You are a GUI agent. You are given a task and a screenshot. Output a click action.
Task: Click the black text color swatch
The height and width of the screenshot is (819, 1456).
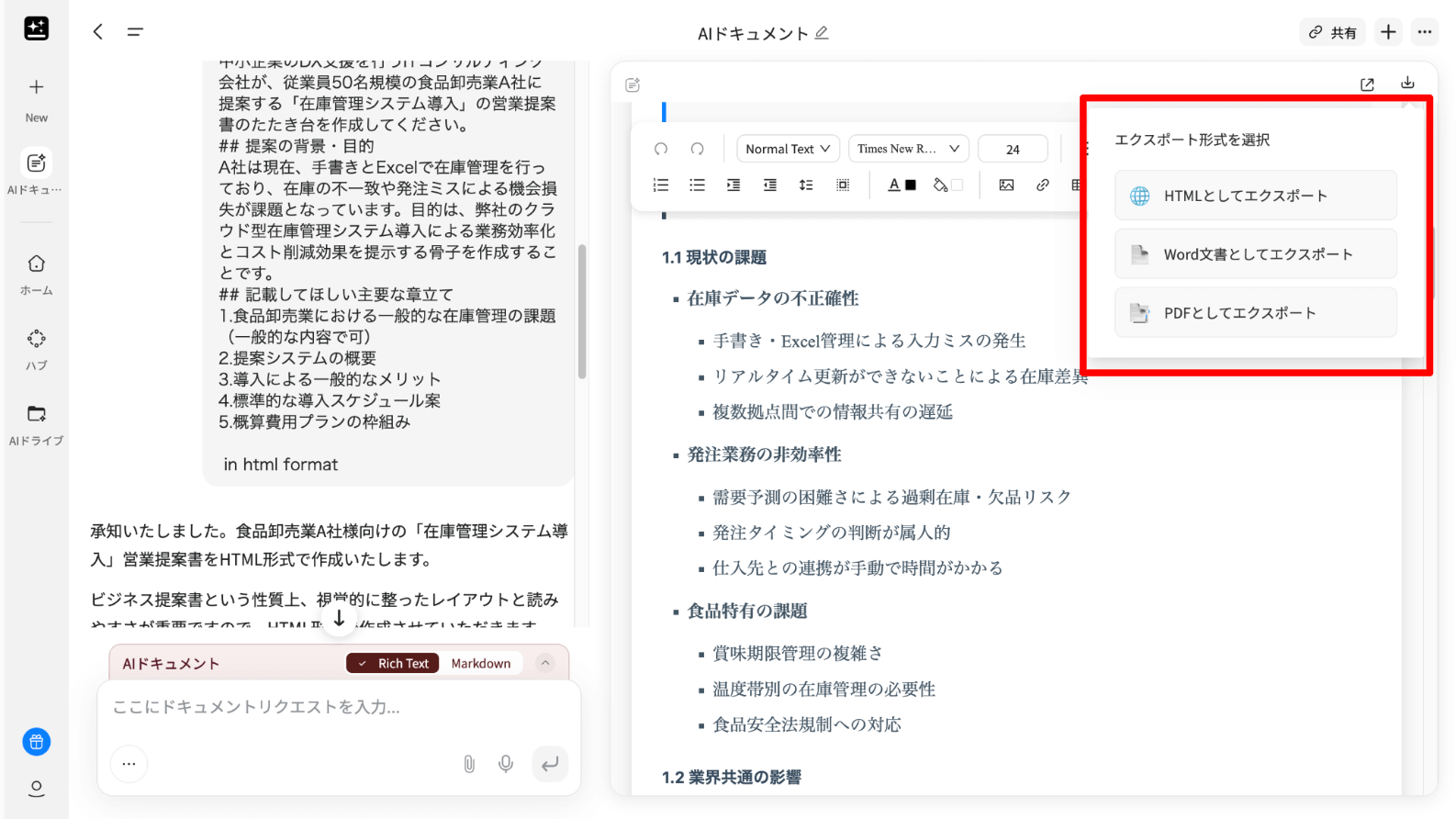pyautogui.click(x=911, y=185)
